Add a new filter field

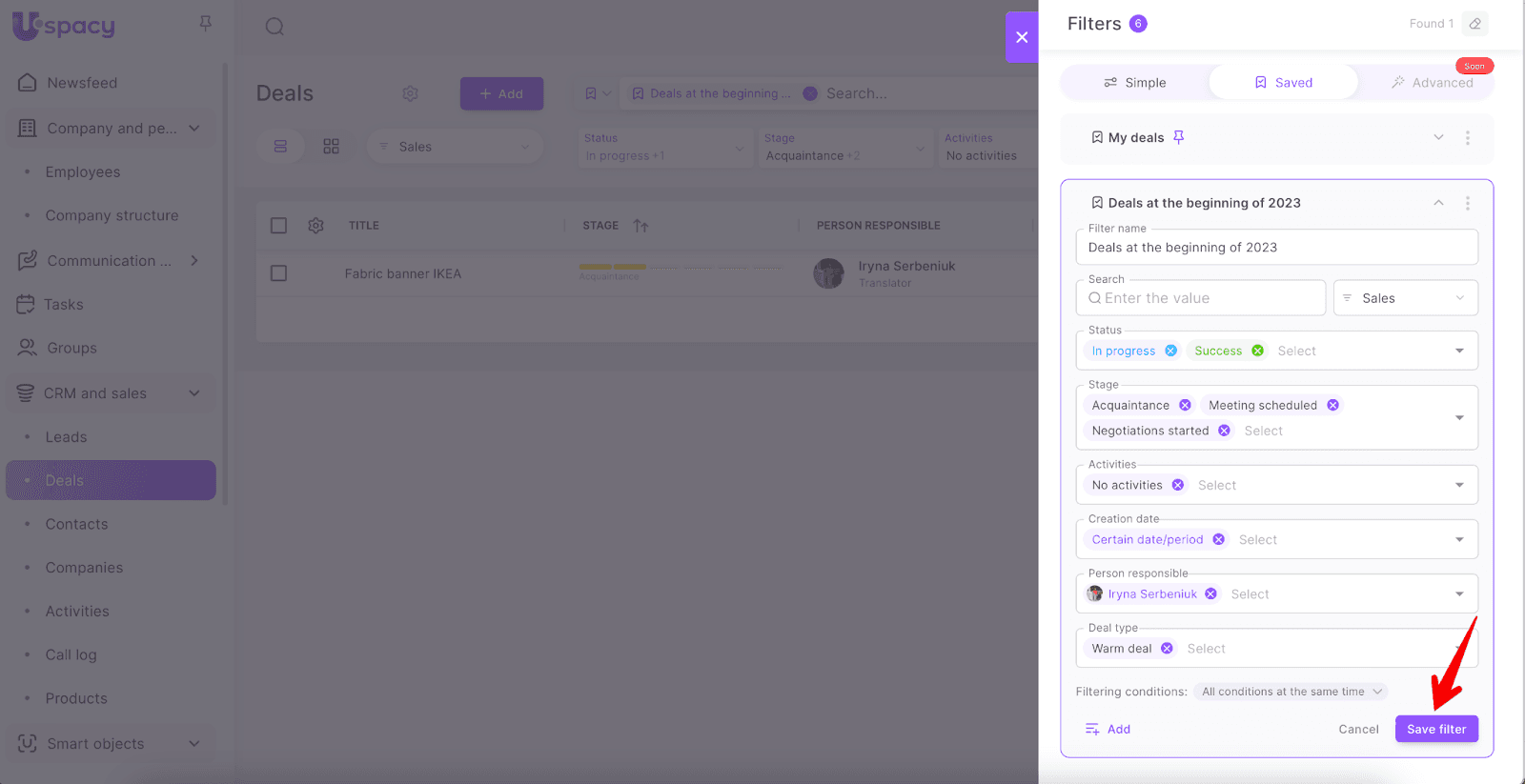(1108, 730)
